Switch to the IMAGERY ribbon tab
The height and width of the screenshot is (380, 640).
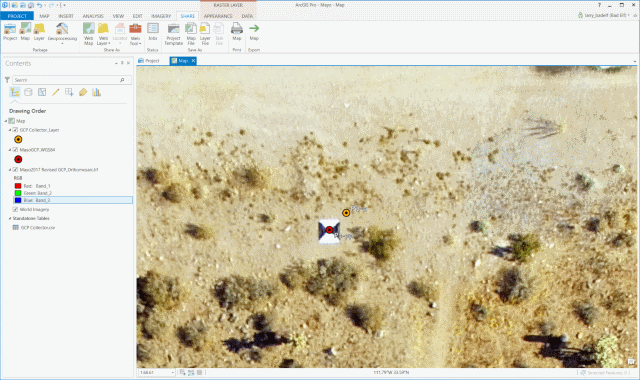click(x=161, y=16)
